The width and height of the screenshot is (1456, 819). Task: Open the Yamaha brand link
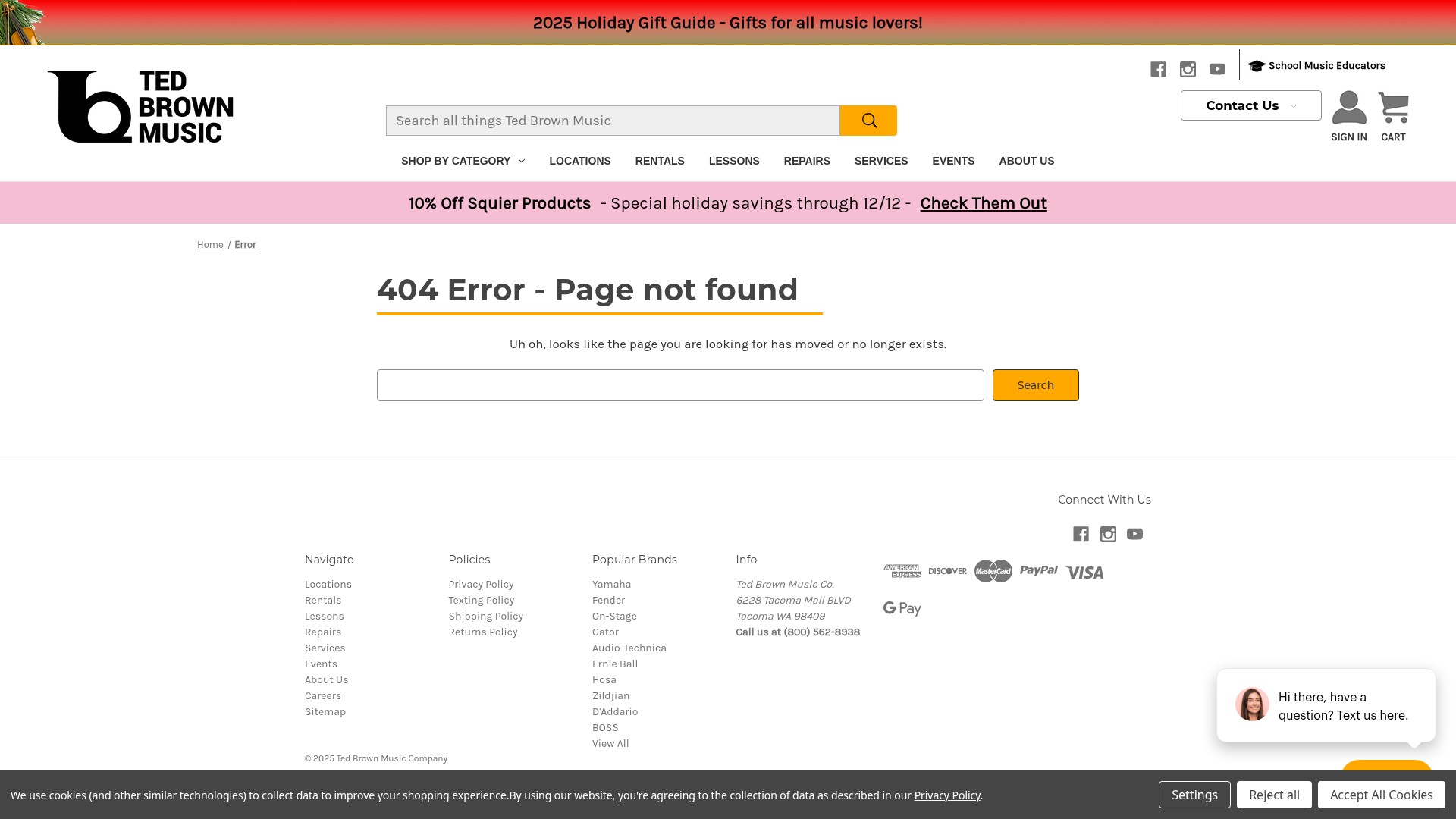[611, 585]
